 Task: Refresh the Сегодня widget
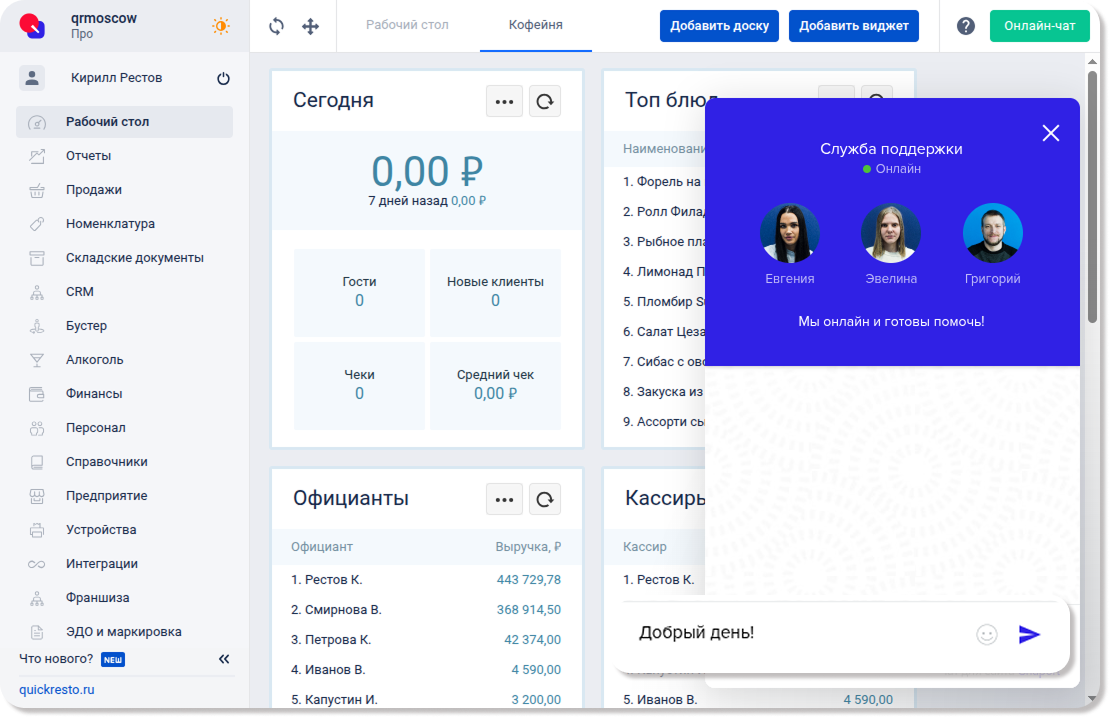[x=545, y=101]
